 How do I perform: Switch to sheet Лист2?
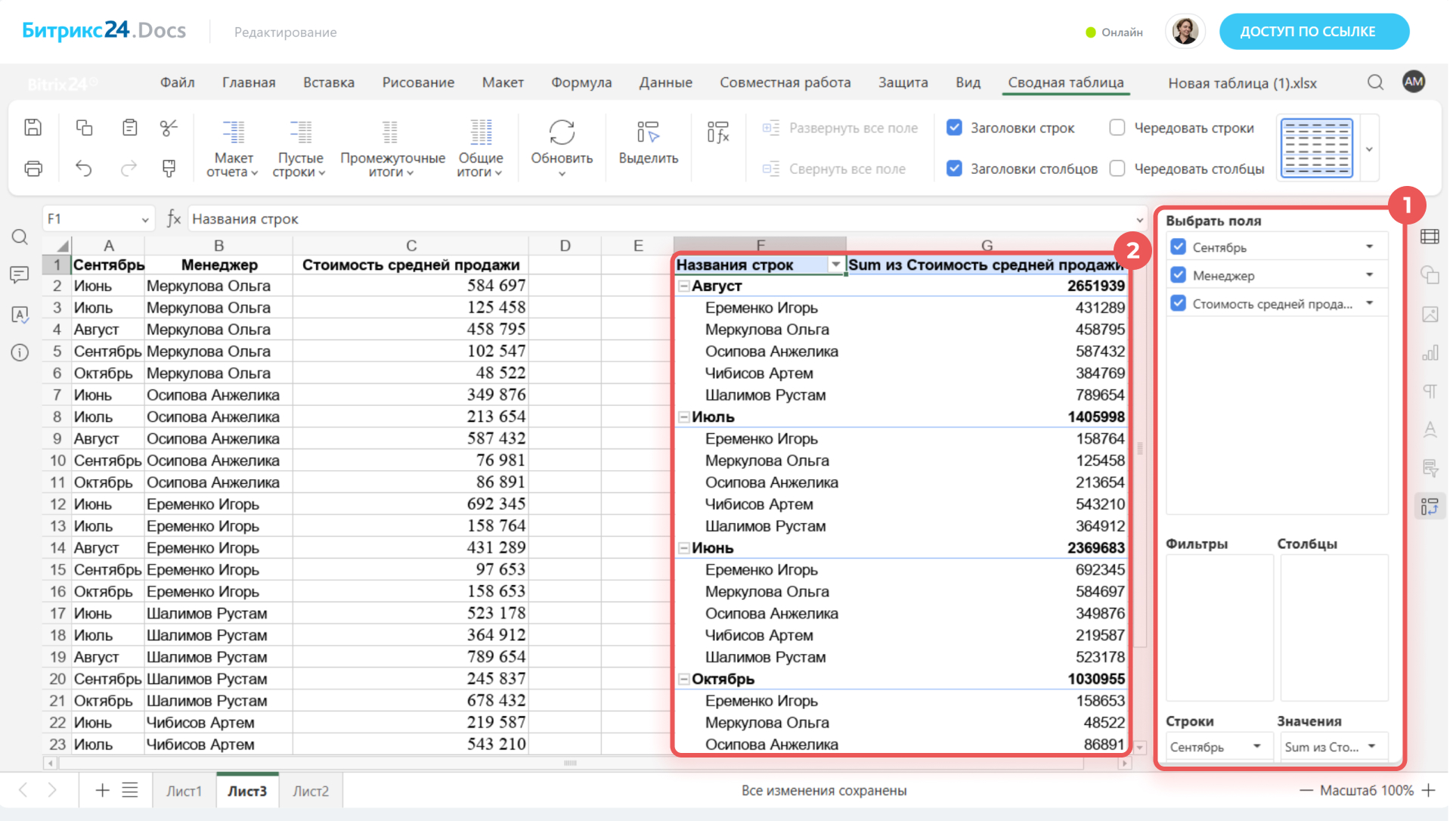point(311,791)
